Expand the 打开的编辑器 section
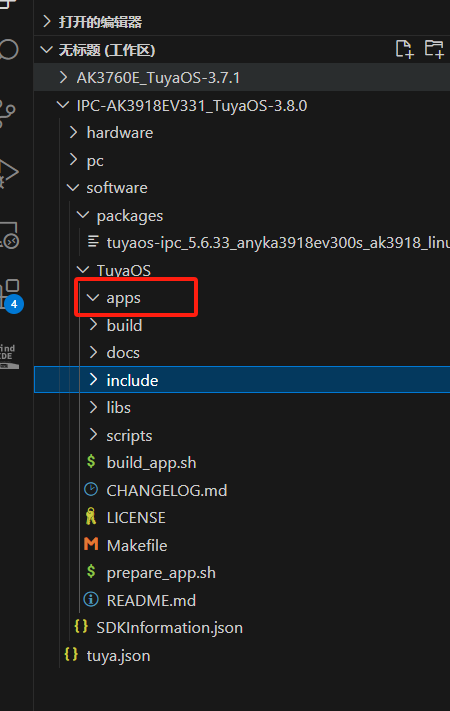 242,22
